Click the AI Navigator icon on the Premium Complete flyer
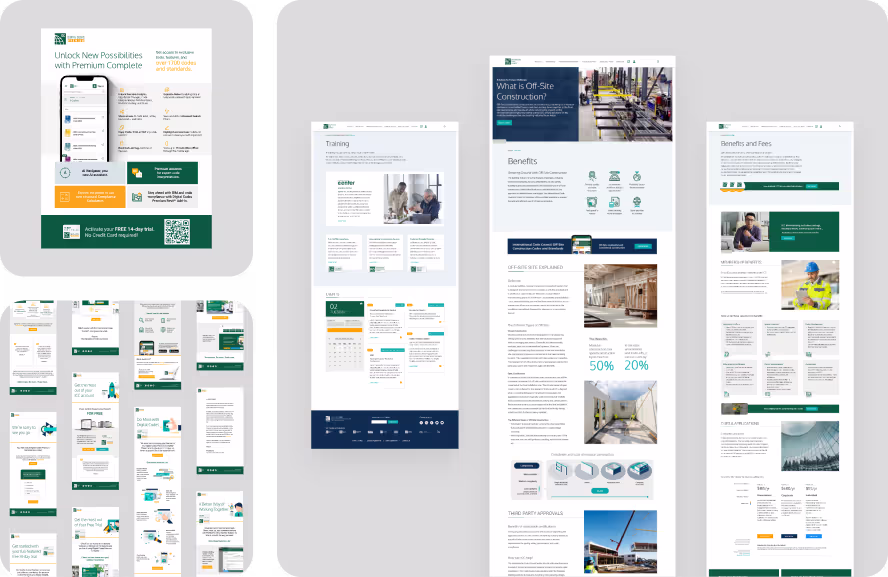888x577 pixels. (64, 173)
